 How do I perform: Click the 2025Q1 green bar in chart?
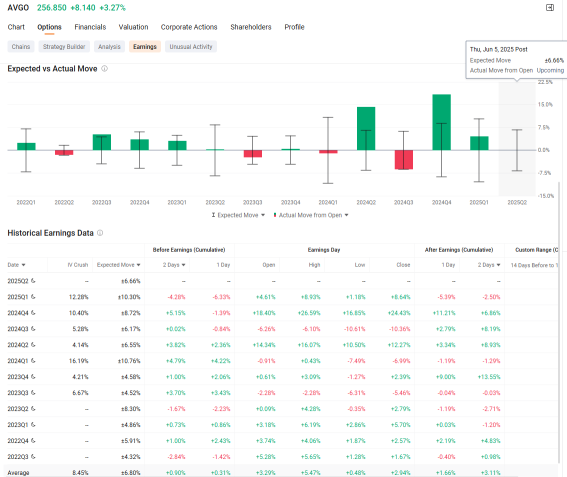pyautogui.click(x=479, y=143)
